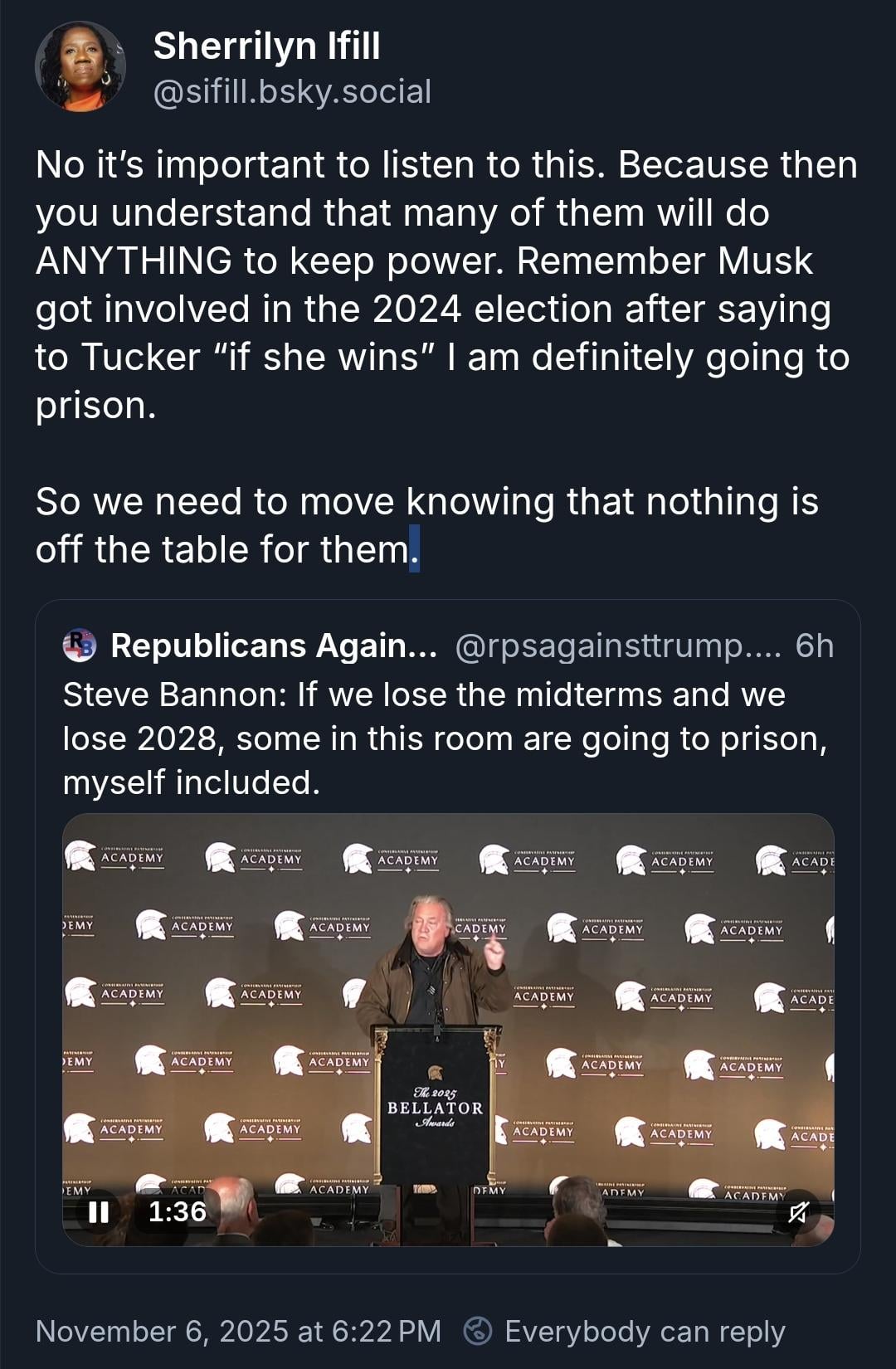Click the @rpsagainsttrump handle in quote
Viewport: 896px width, 1369px height.
click(x=617, y=646)
